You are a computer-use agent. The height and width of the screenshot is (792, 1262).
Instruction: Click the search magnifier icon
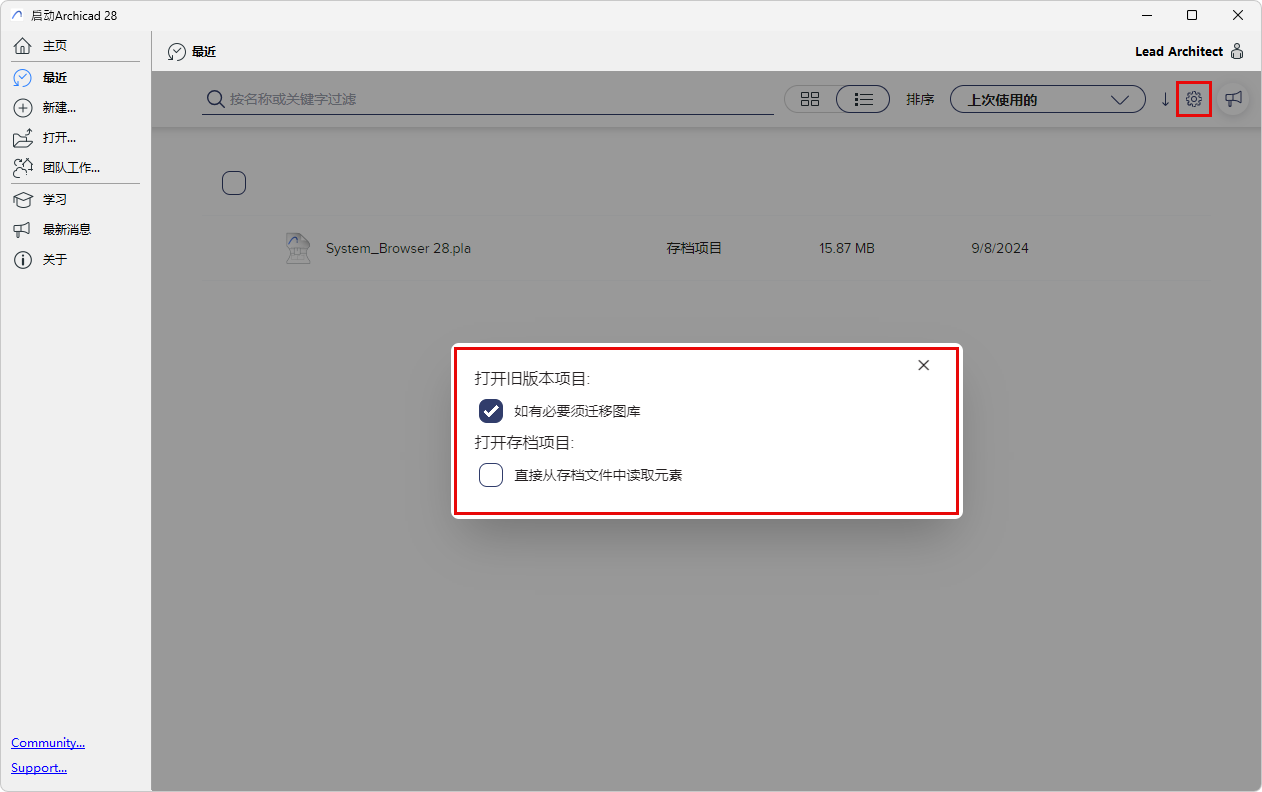[215, 99]
